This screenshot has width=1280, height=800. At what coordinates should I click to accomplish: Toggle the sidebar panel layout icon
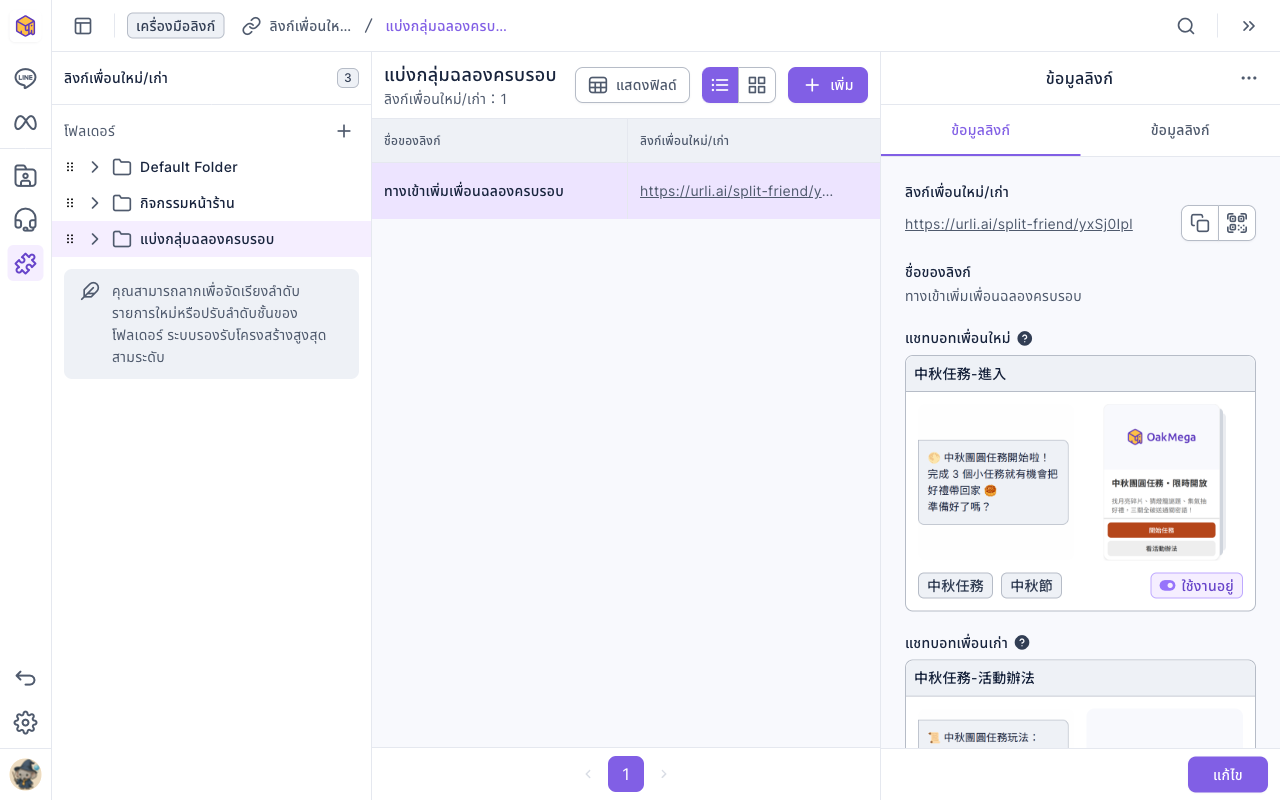83,26
